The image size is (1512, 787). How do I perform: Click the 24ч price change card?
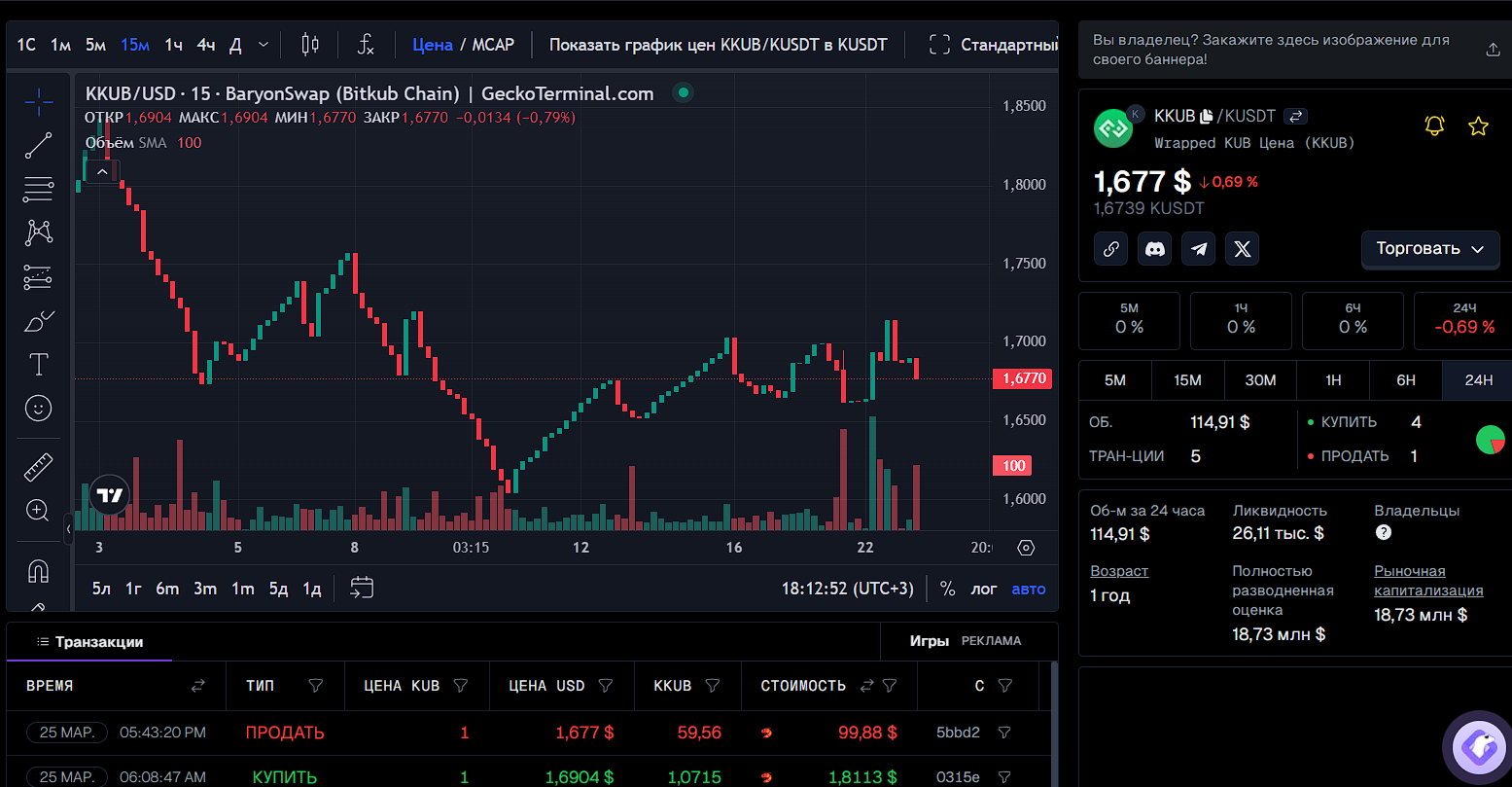1464,320
